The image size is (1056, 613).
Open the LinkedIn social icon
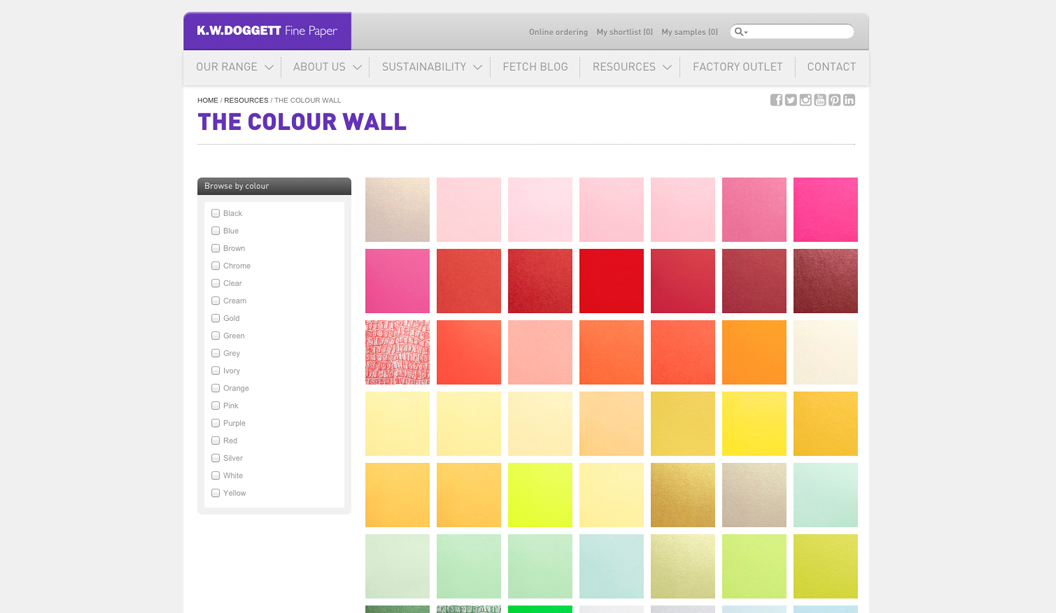[849, 100]
